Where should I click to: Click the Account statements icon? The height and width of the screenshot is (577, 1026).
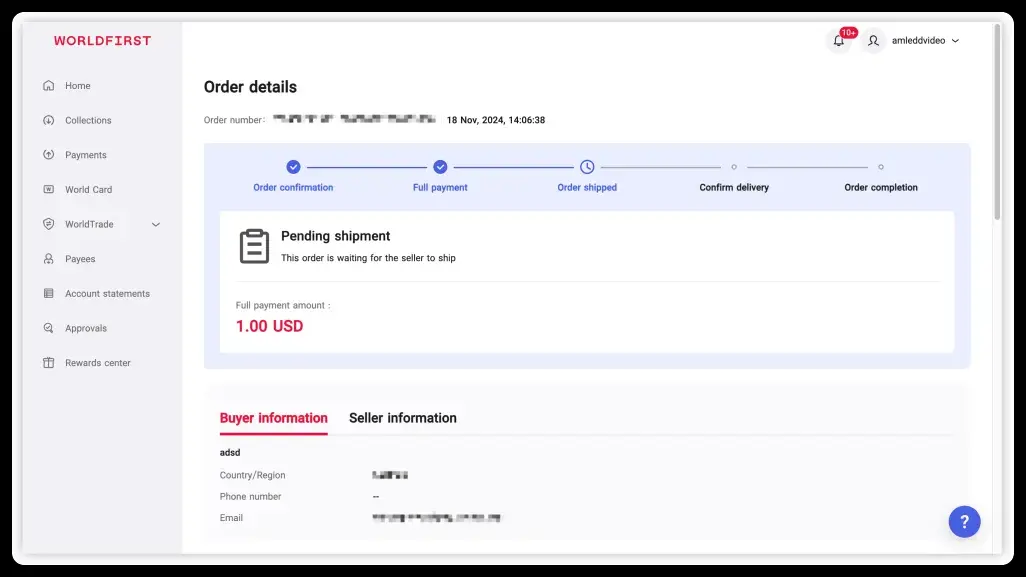49,294
